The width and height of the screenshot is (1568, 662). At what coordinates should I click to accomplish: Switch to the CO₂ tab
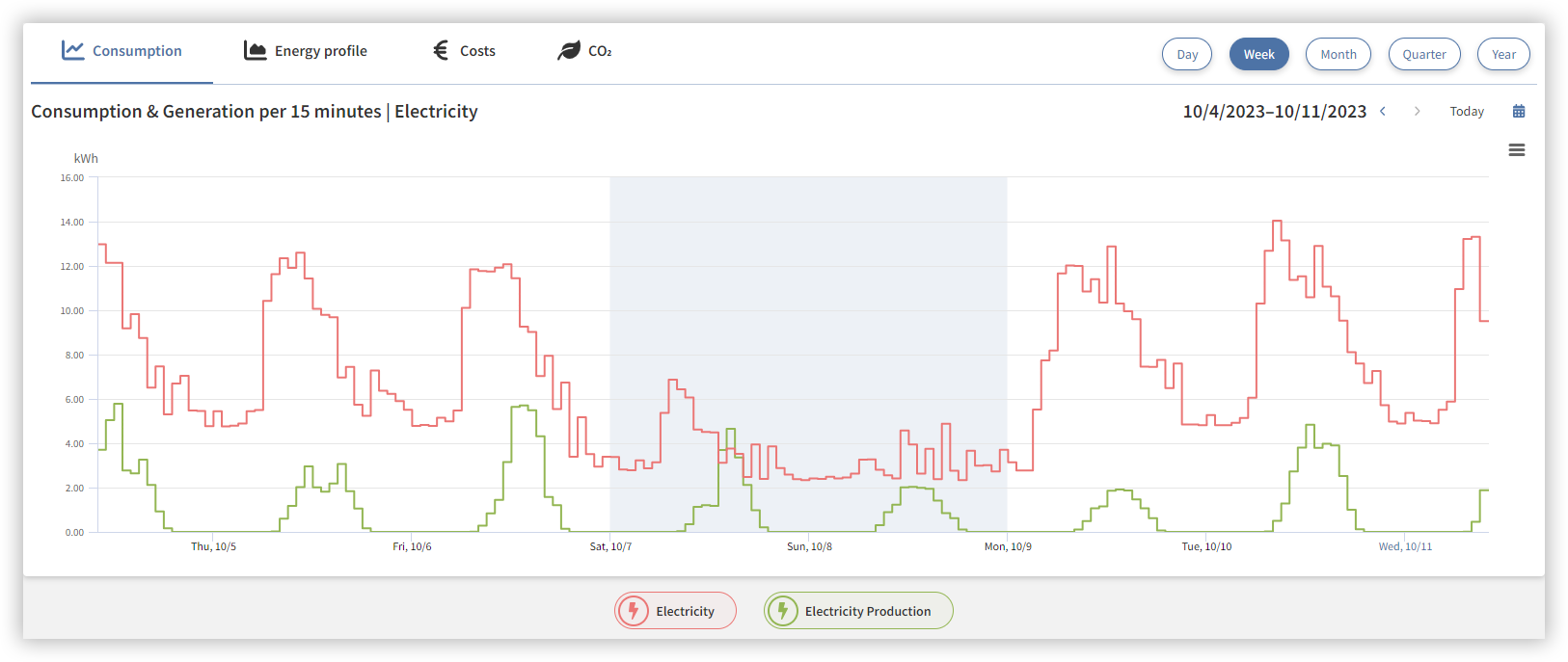coord(584,51)
